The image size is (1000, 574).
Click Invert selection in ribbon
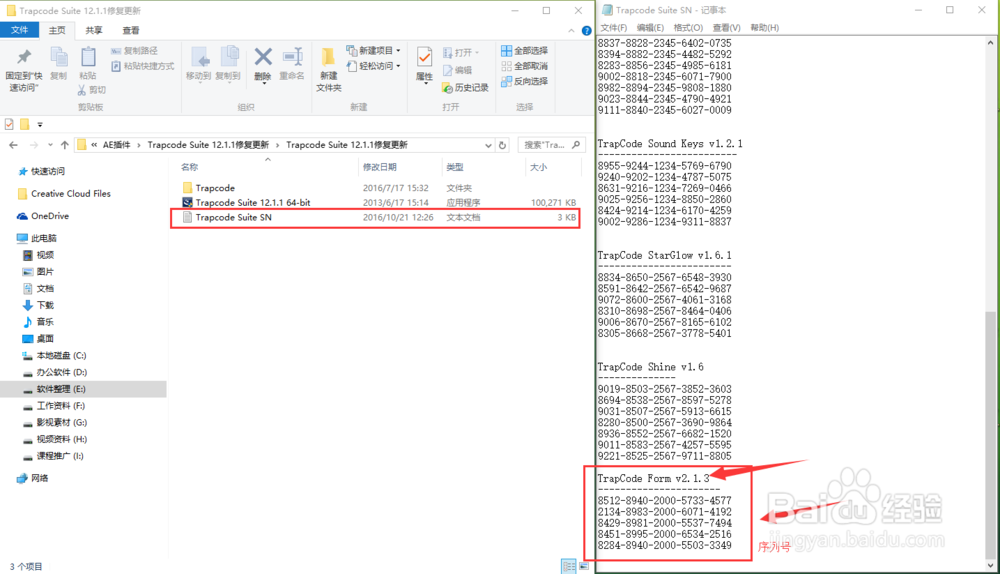coord(524,81)
